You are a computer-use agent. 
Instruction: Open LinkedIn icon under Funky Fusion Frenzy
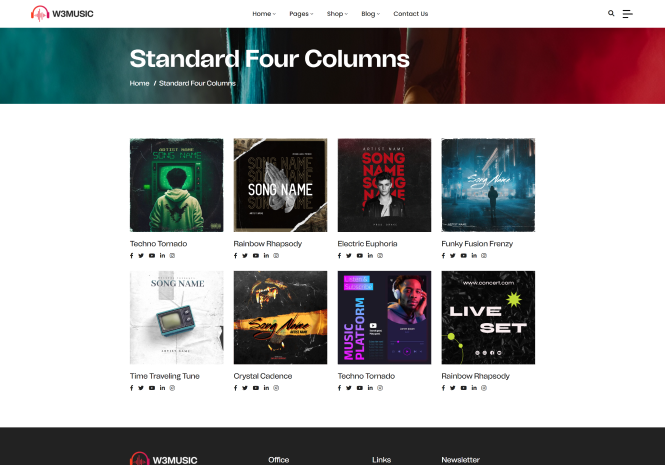point(474,255)
